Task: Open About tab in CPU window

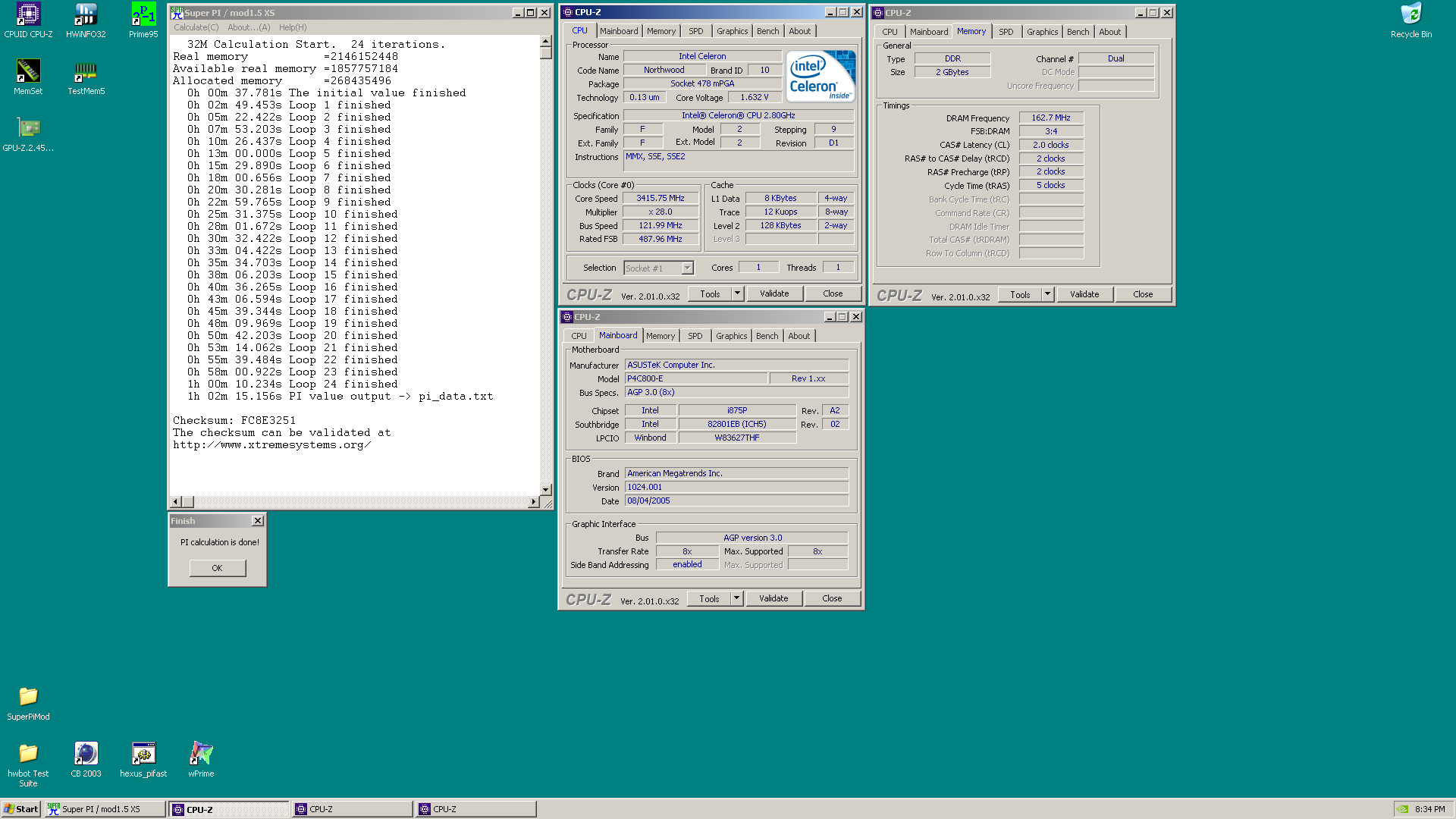Action: (799, 31)
